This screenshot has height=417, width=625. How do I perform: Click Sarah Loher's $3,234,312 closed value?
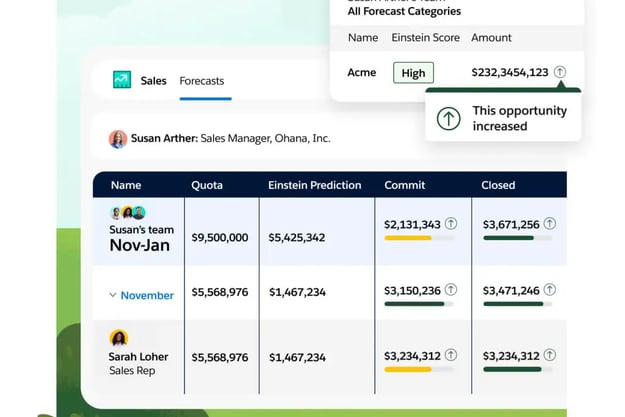511,356
